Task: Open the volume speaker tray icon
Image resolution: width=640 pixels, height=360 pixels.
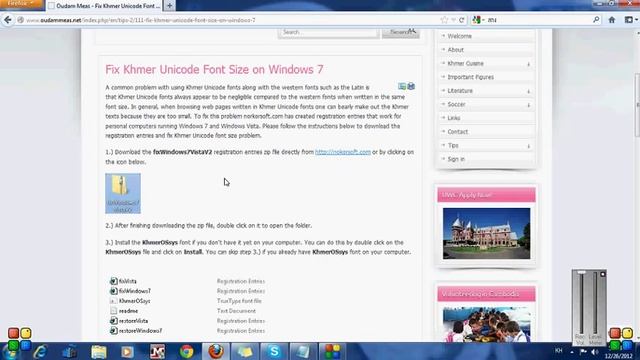Action: tap(595, 351)
